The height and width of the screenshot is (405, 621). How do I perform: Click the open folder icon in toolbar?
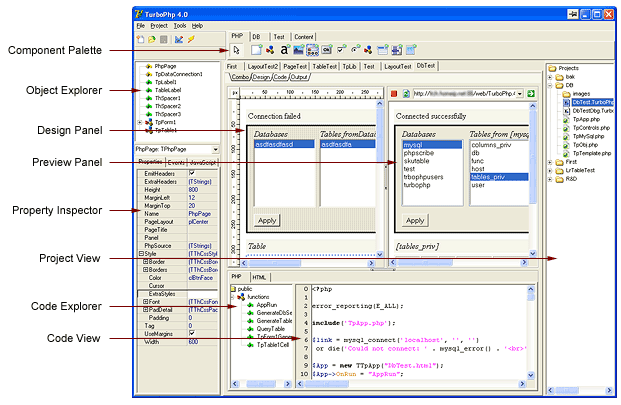tap(151, 40)
